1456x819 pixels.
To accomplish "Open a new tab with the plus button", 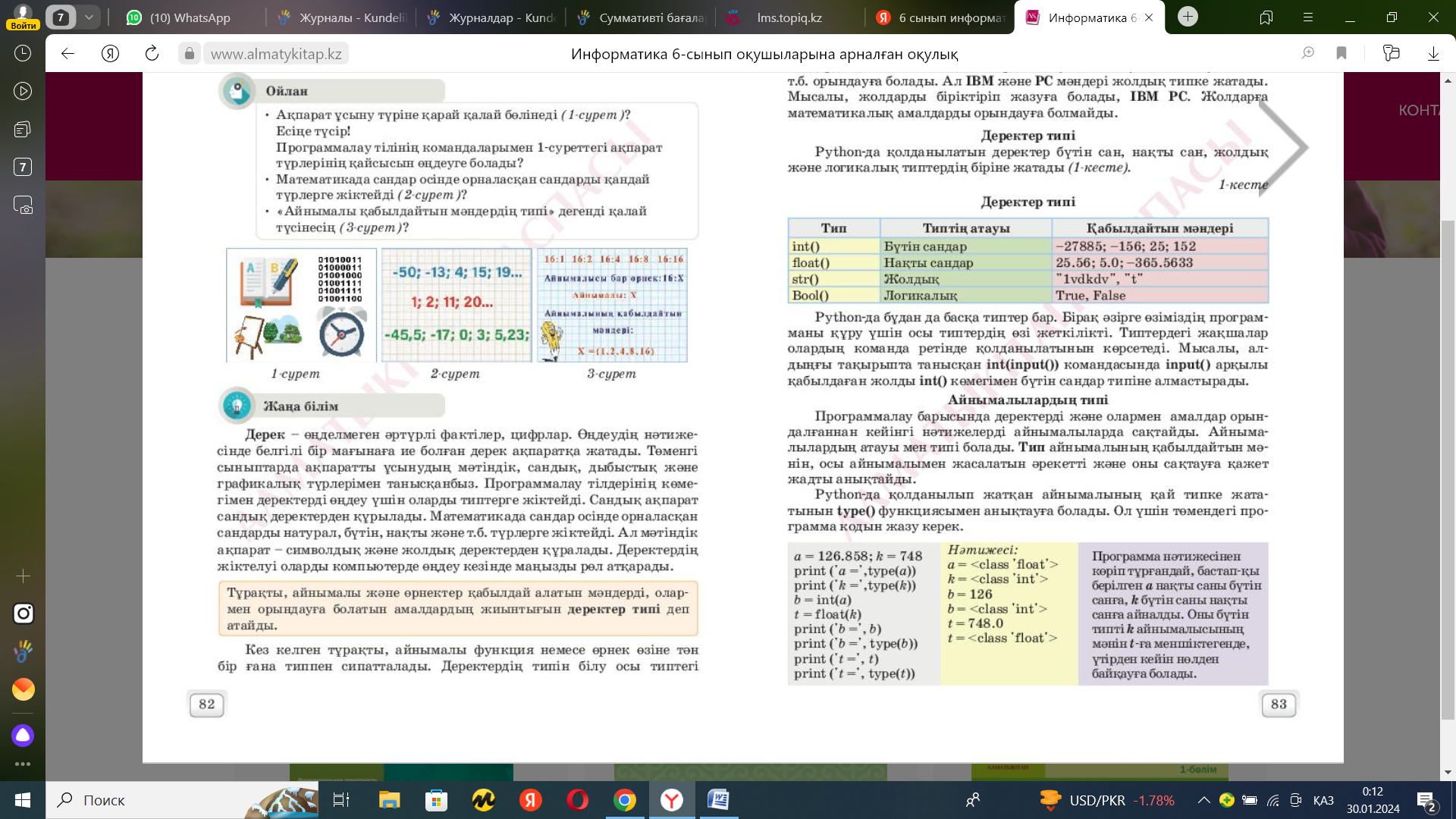I will [x=1188, y=17].
